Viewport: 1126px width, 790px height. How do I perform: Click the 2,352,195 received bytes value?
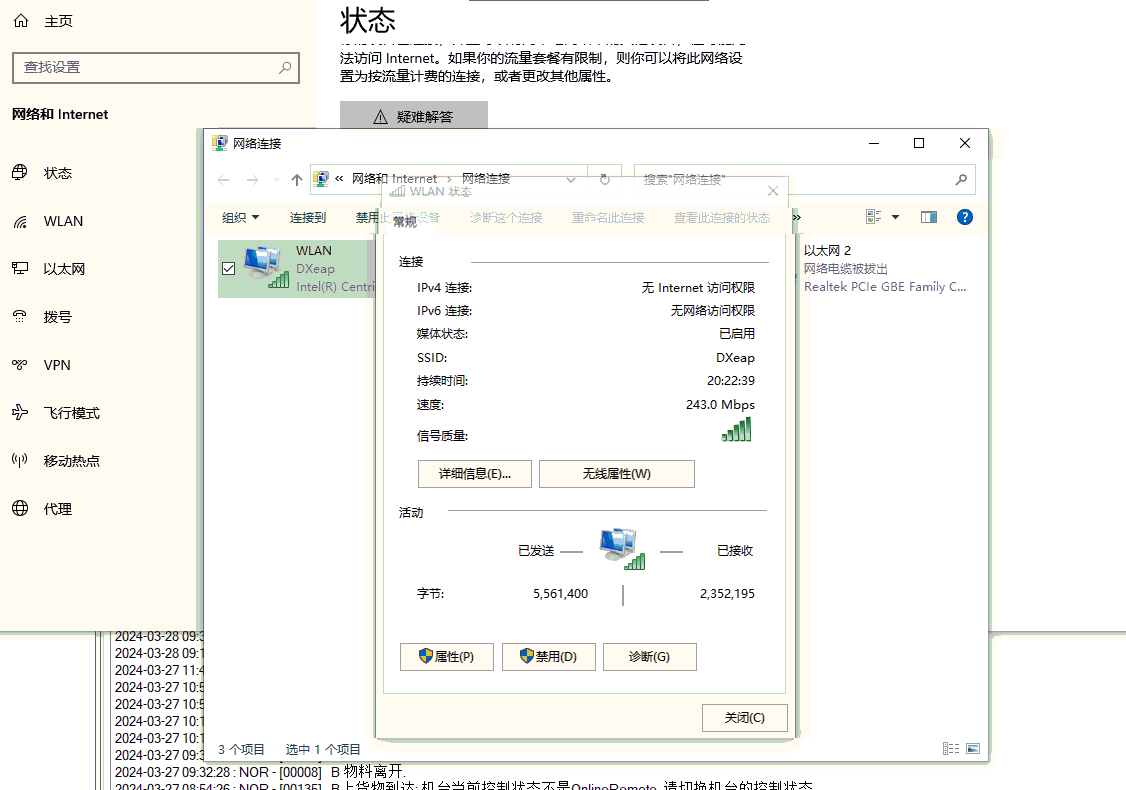727,594
